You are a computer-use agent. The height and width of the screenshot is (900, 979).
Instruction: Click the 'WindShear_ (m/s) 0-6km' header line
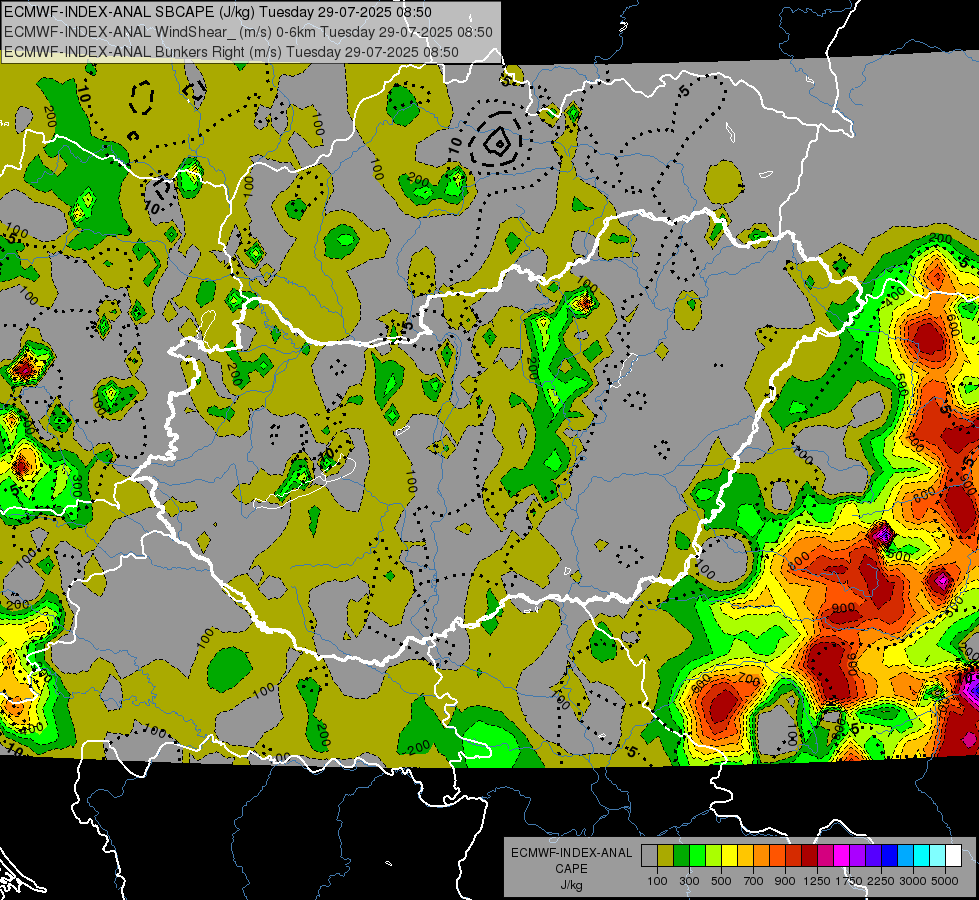point(248,32)
